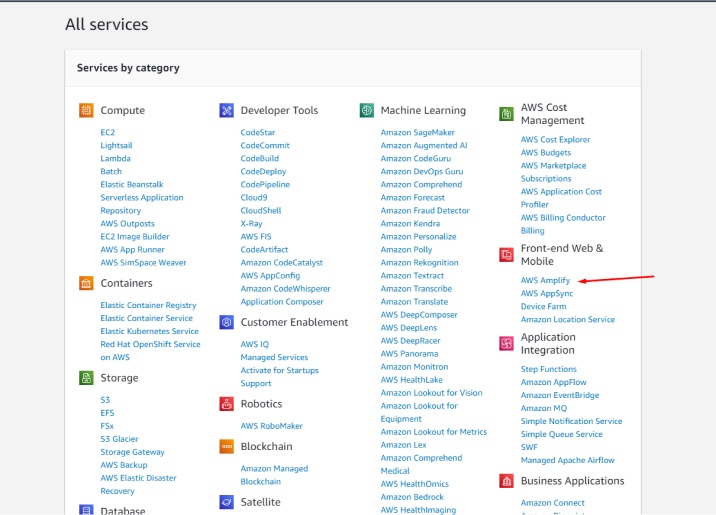
Task: Click the Application Integration category icon
Action: (x=507, y=344)
